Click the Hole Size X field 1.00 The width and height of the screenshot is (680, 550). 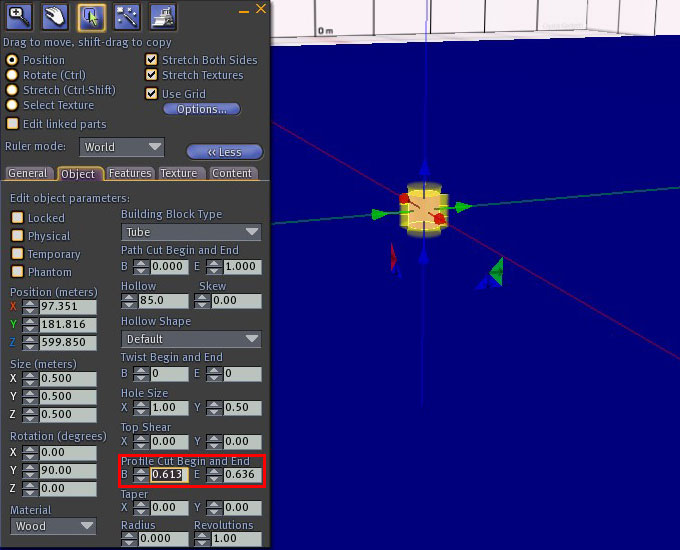(170, 408)
